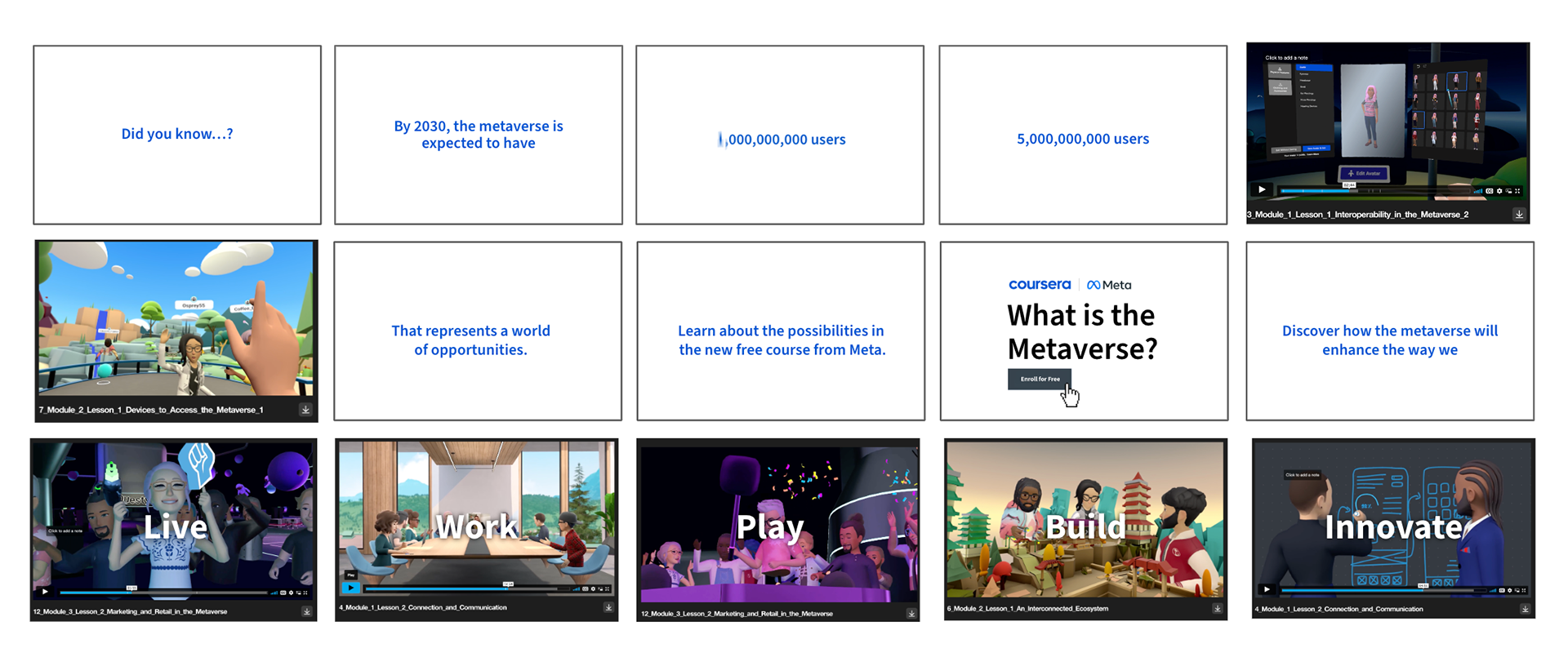Play the Innovate video clip

coord(1267,589)
